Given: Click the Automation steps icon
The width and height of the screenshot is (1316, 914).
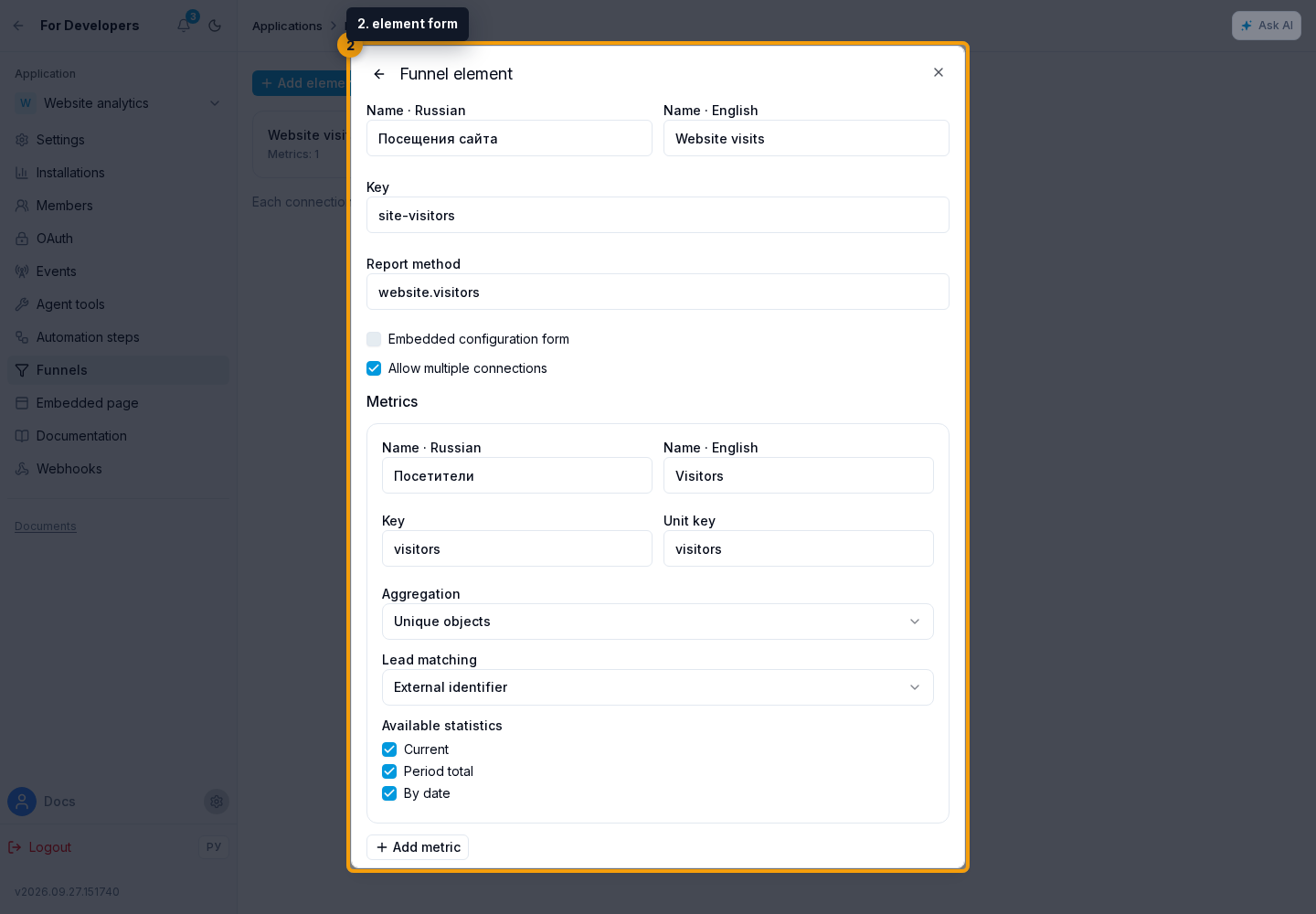Looking at the screenshot, I should click(x=22, y=337).
